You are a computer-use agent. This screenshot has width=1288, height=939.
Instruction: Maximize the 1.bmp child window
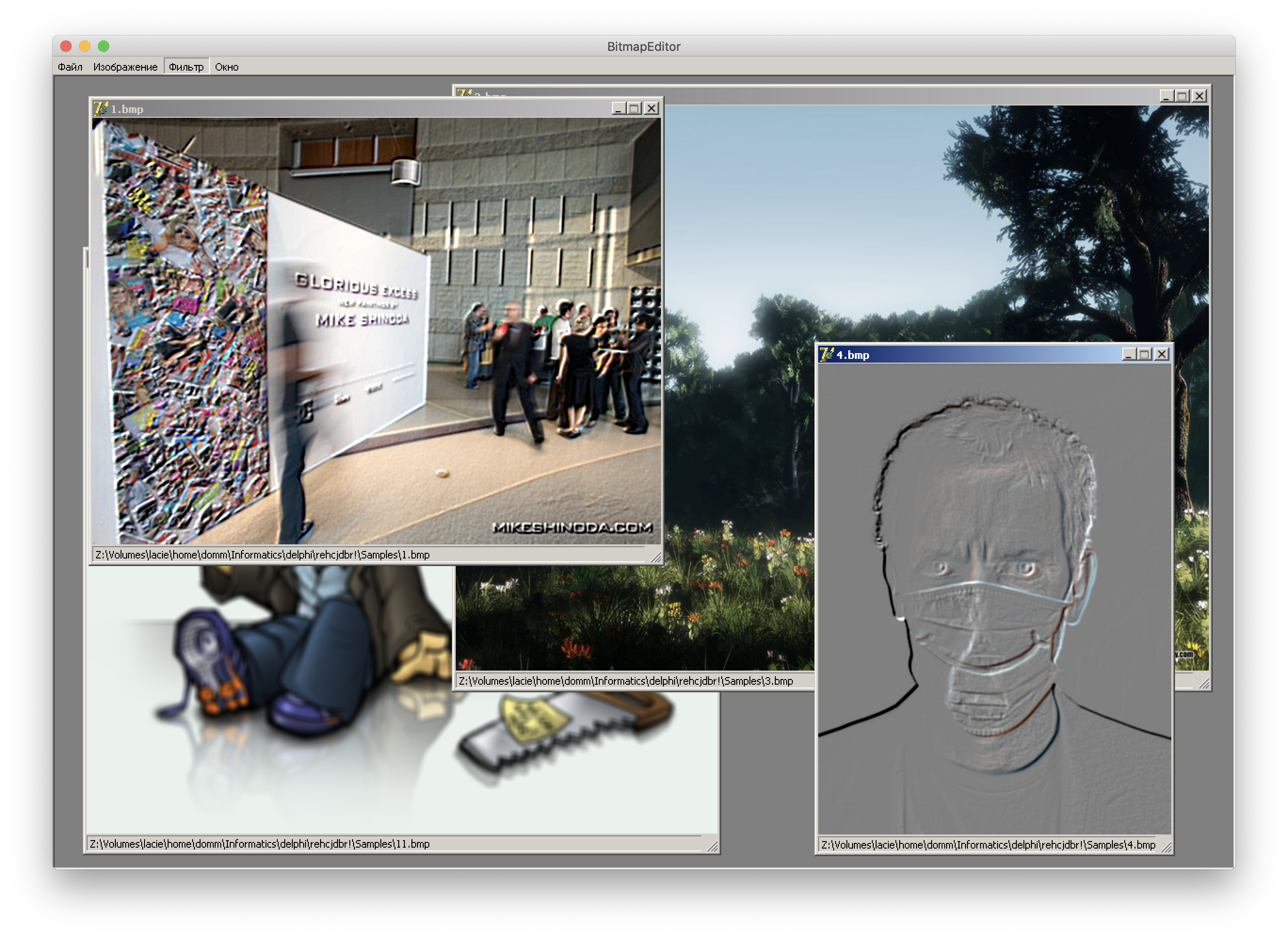click(635, 109)
